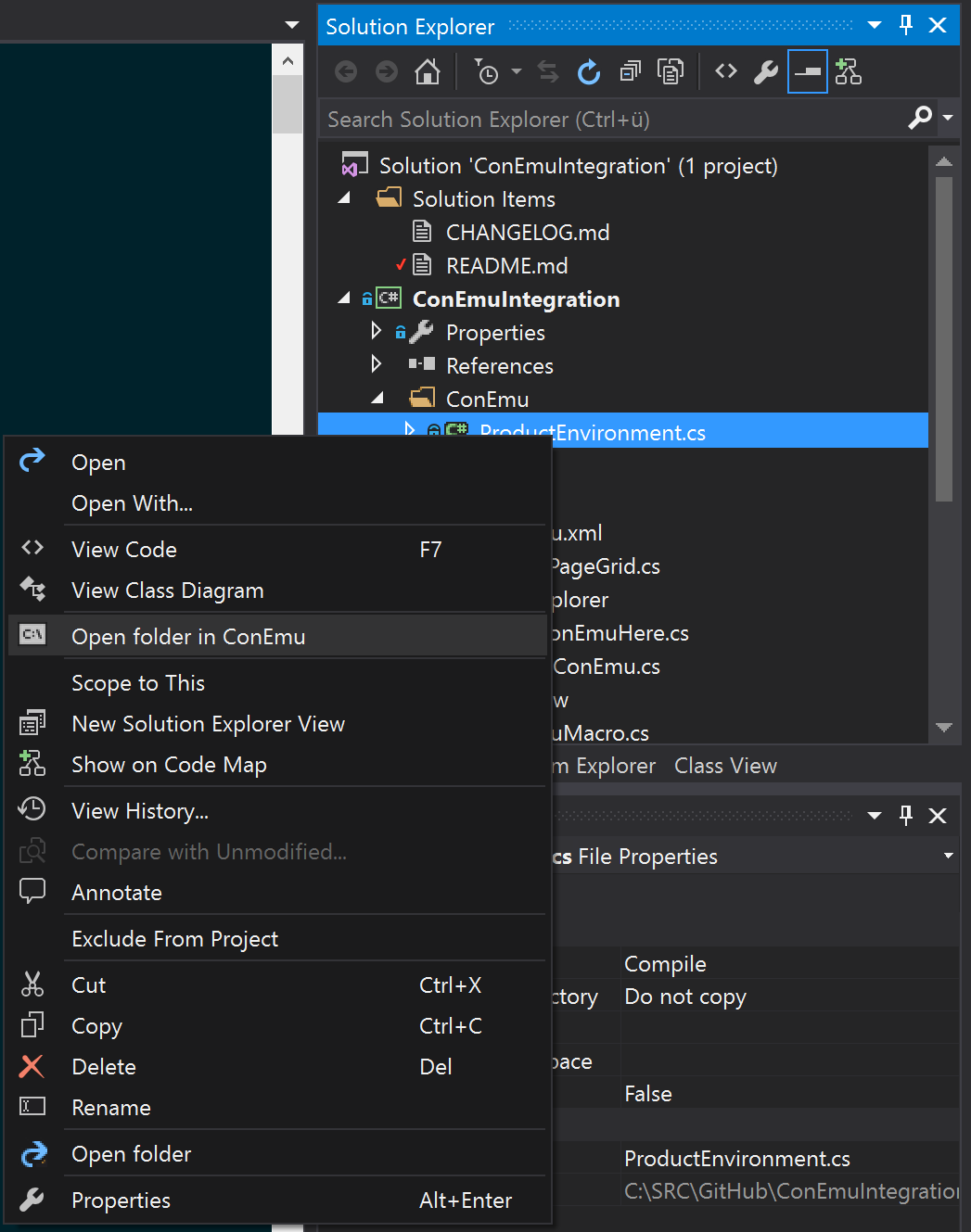This screenshot has height=1232, width=971.
Task: Click the scissors Cut icon
Action: pyautogui.click(x=32, y=984)
